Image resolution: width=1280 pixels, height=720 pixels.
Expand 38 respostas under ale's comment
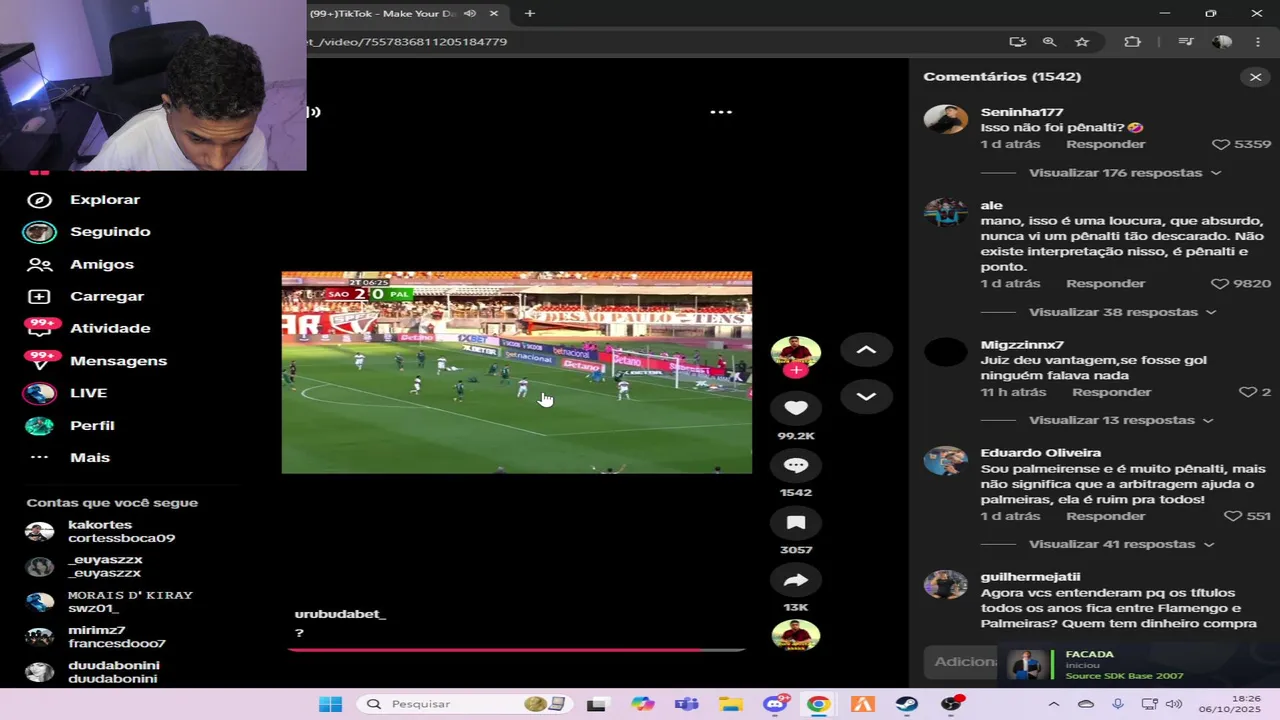pyautogui.click(x=1122, y=312)
